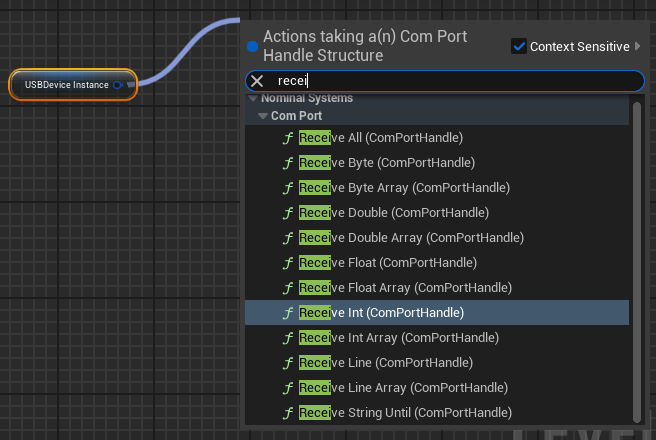Select Receive Float Array (ComPortHandle) entry
Image resolution: width=656 pixels, height=440 pixels.
[405, 288]
